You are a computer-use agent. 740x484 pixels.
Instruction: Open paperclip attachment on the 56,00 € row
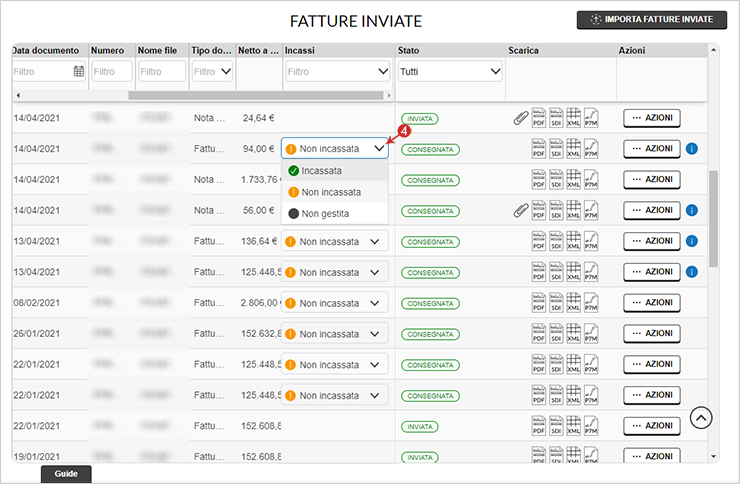(520, 211)
